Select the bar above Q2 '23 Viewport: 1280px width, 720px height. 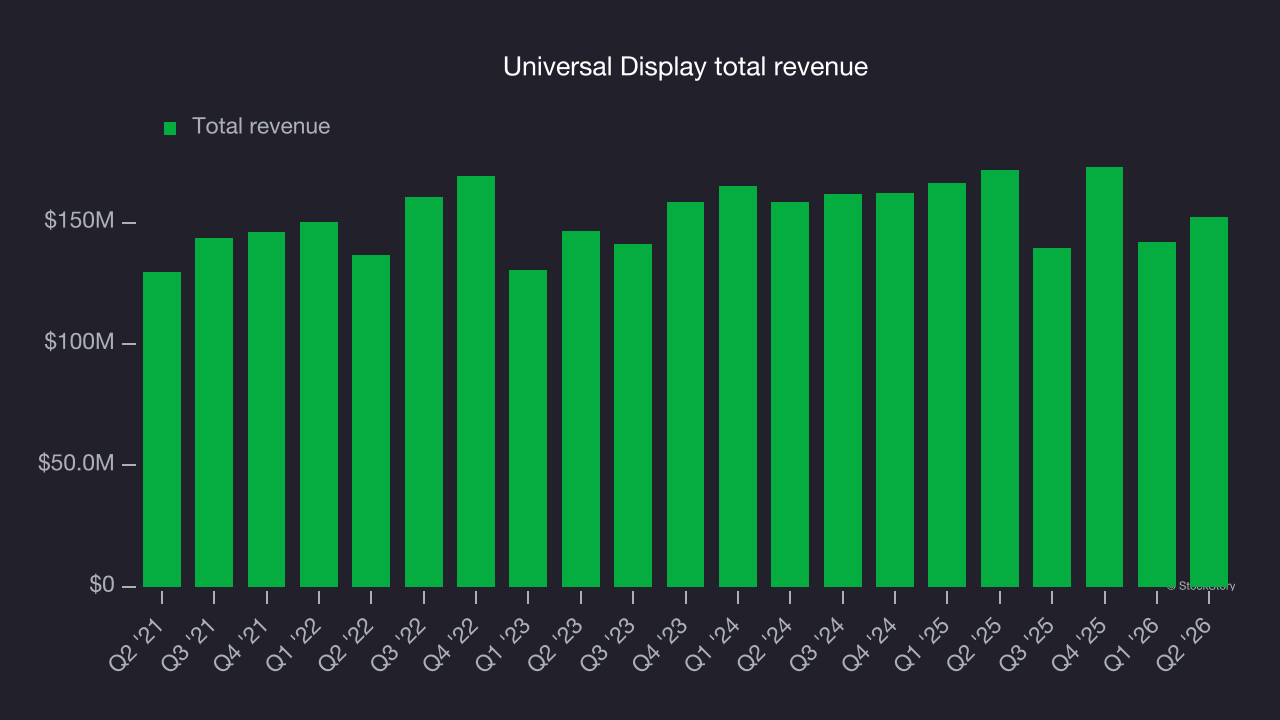[x=581, y=409]
